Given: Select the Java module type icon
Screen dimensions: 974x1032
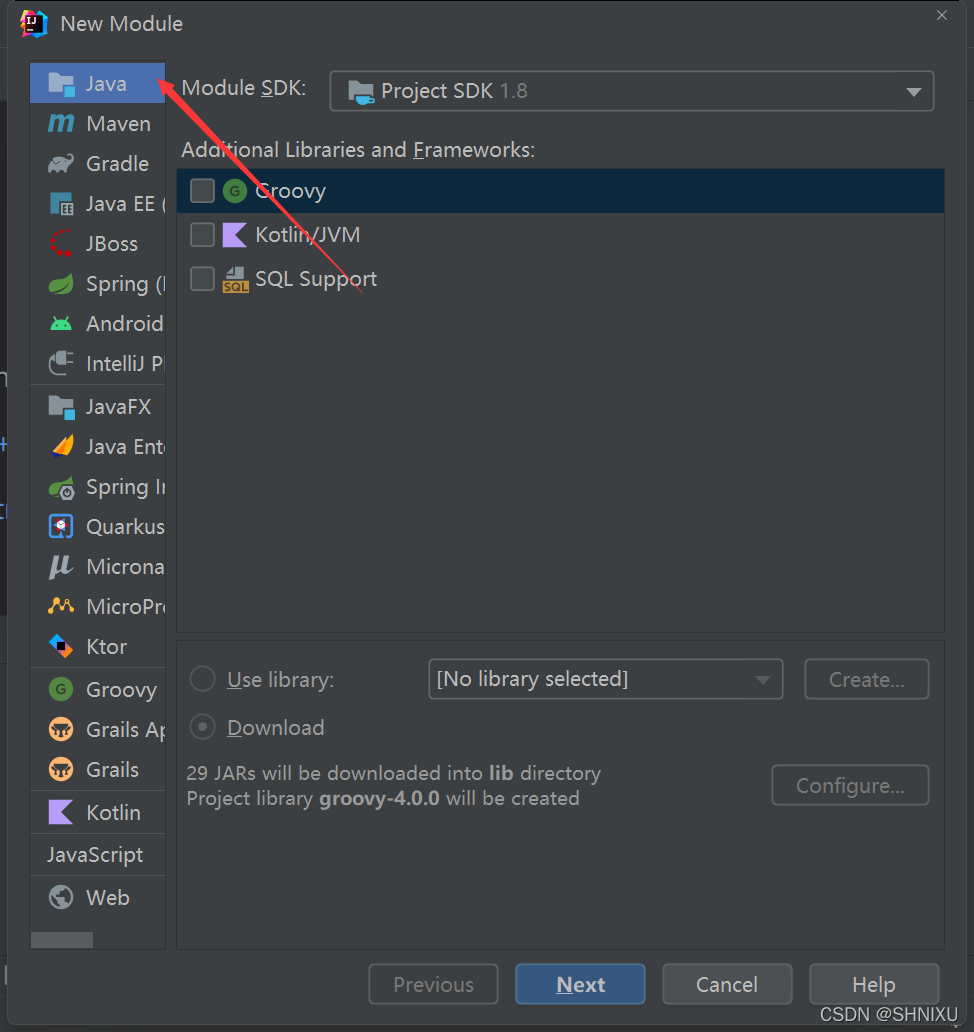Looking at the screenshot, I should (61, 84).
